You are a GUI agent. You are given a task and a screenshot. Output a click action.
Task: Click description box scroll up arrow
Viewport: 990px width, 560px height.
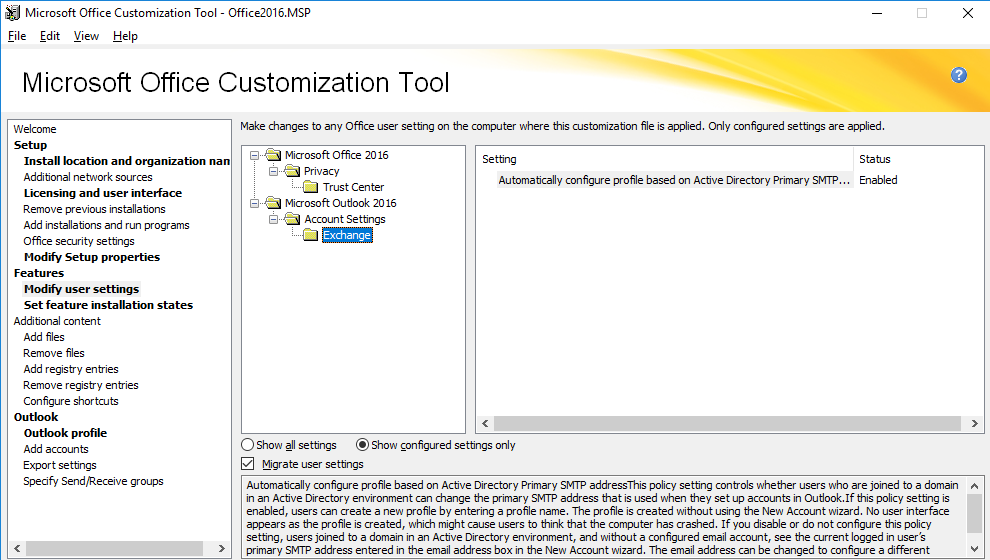point(974,486)
